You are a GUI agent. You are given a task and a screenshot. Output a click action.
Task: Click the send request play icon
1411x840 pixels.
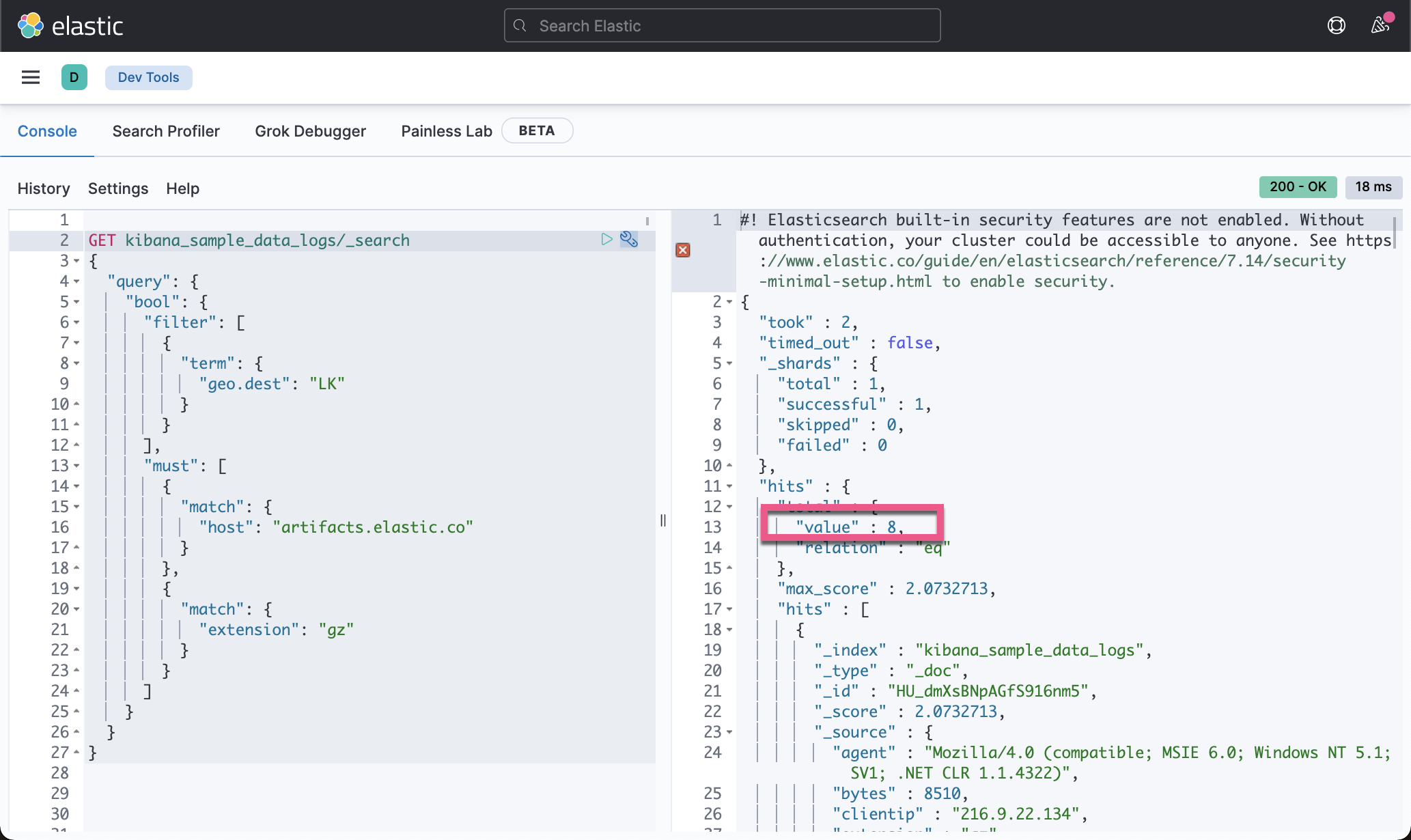point(606,240)
